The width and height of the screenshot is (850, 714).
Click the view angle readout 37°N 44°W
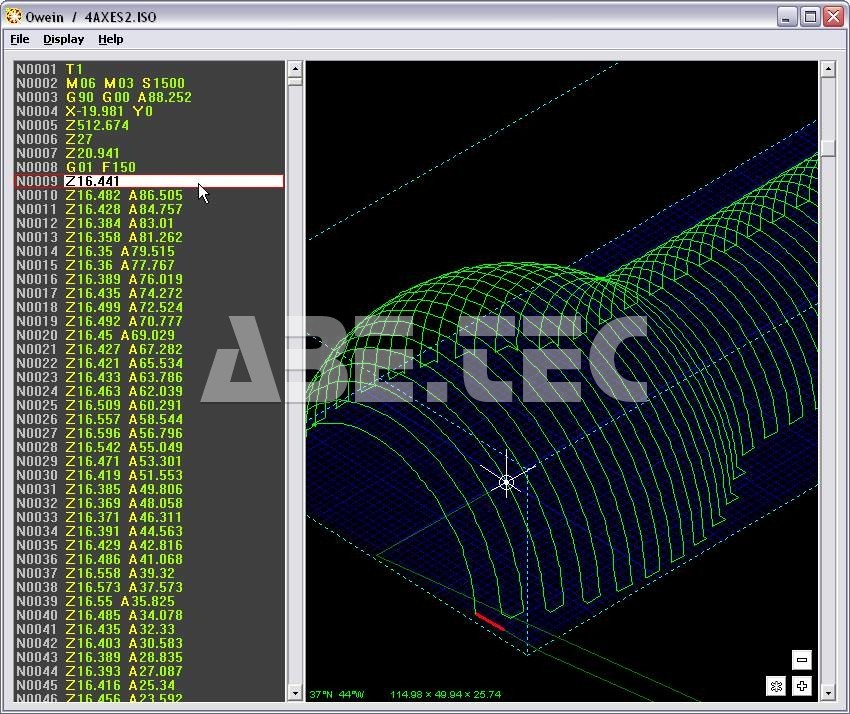pyautogui.click(x=337, y=694)
